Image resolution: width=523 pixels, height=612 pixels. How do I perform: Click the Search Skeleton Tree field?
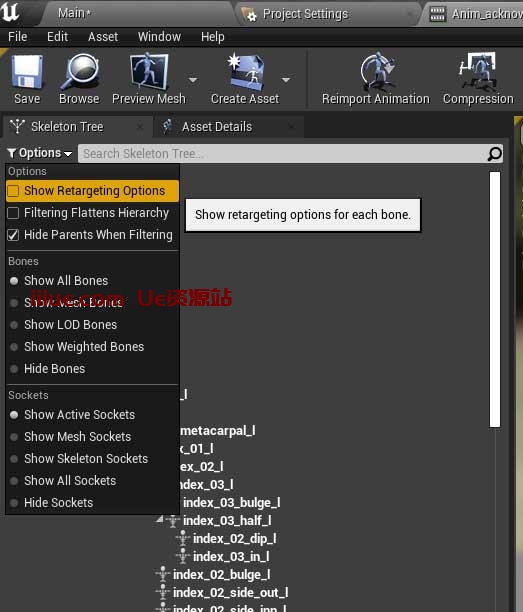pyautogui.click(x=283, y=154)
